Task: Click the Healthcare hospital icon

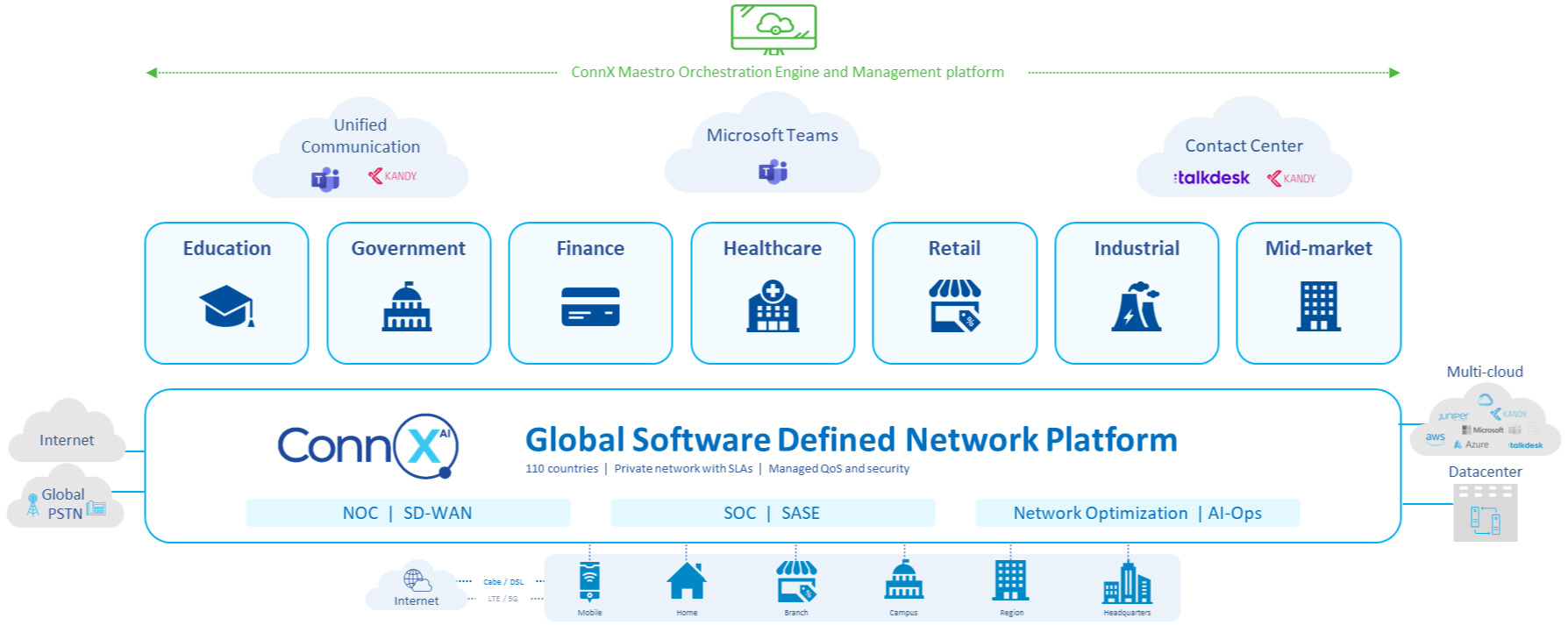Action: coord(773,306)
